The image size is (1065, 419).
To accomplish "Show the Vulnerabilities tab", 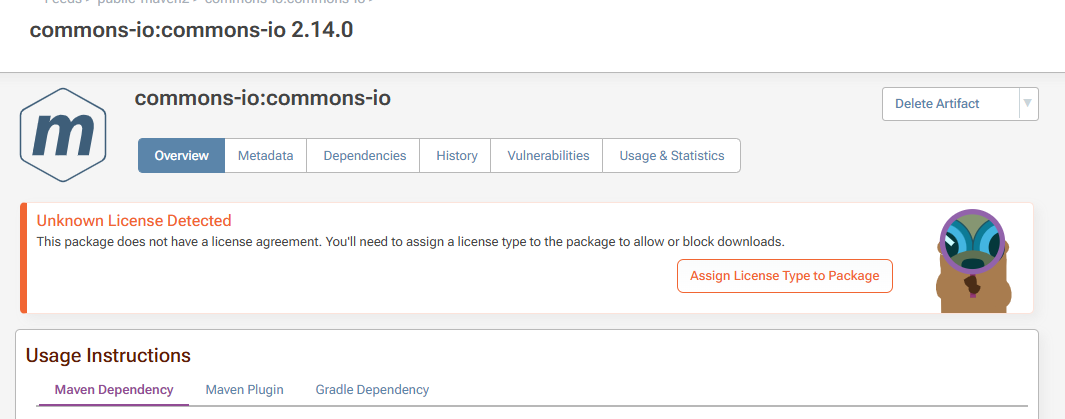I will (x=548, y=156).
